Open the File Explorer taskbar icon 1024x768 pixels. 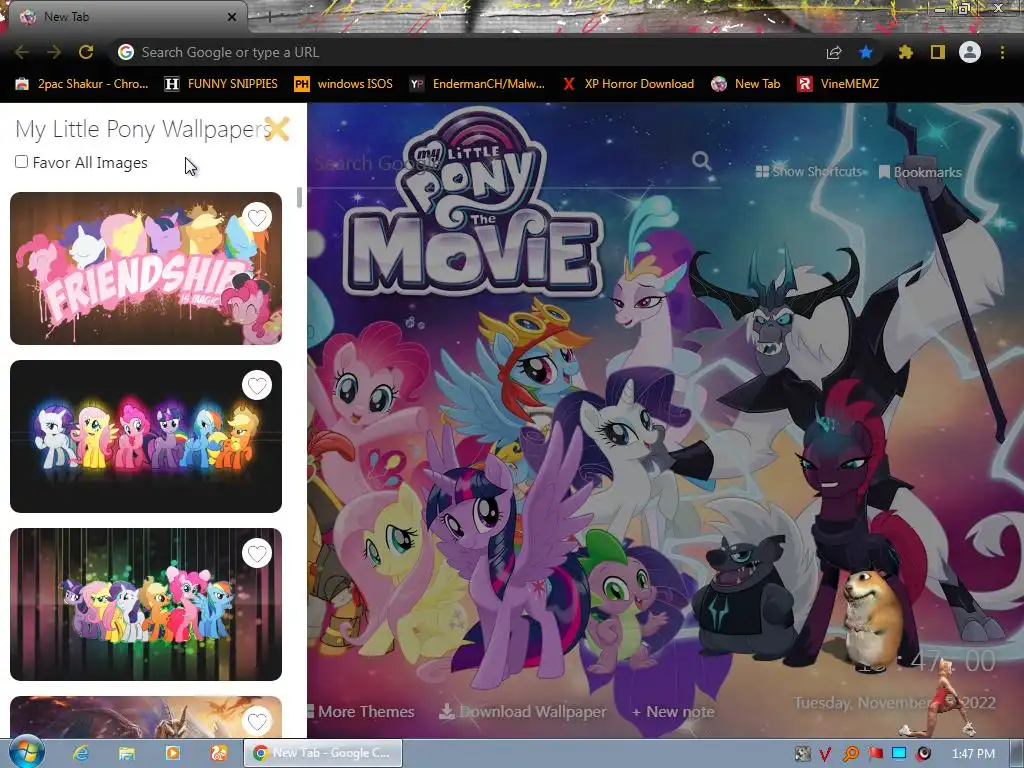[x=127, y=754]
